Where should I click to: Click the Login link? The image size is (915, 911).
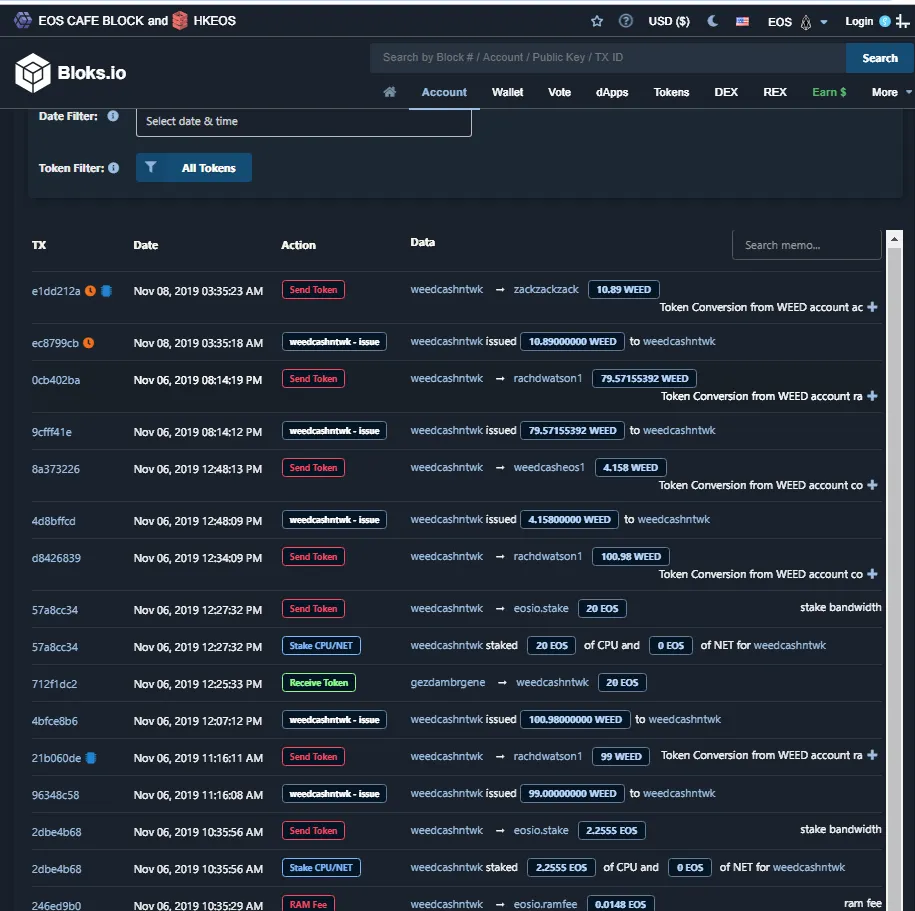(x=859, y=22)
